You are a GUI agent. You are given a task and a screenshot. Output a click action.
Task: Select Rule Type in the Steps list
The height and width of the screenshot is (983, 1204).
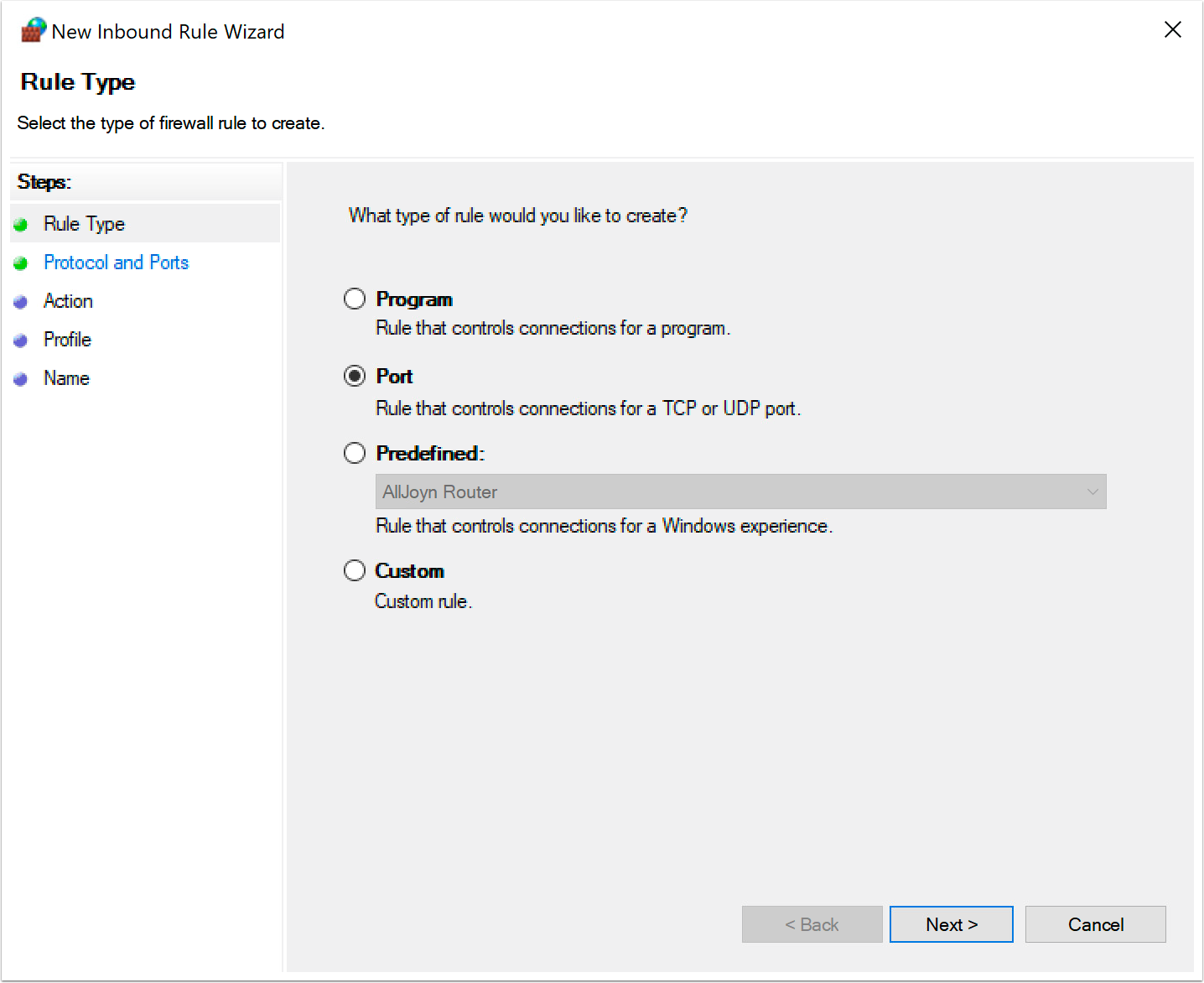pyautogui.click(x=84, y=223)
